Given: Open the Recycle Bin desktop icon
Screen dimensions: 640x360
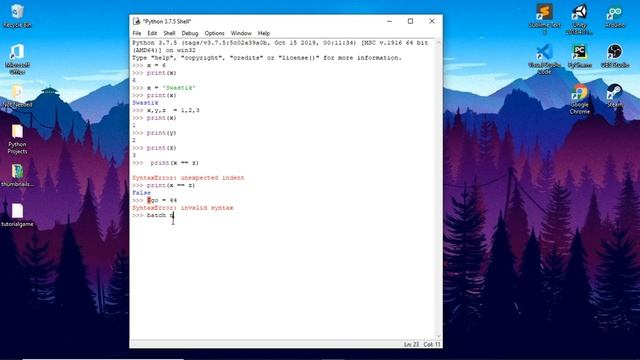Looking at the screenshot, I should click(x=17, y=16).
